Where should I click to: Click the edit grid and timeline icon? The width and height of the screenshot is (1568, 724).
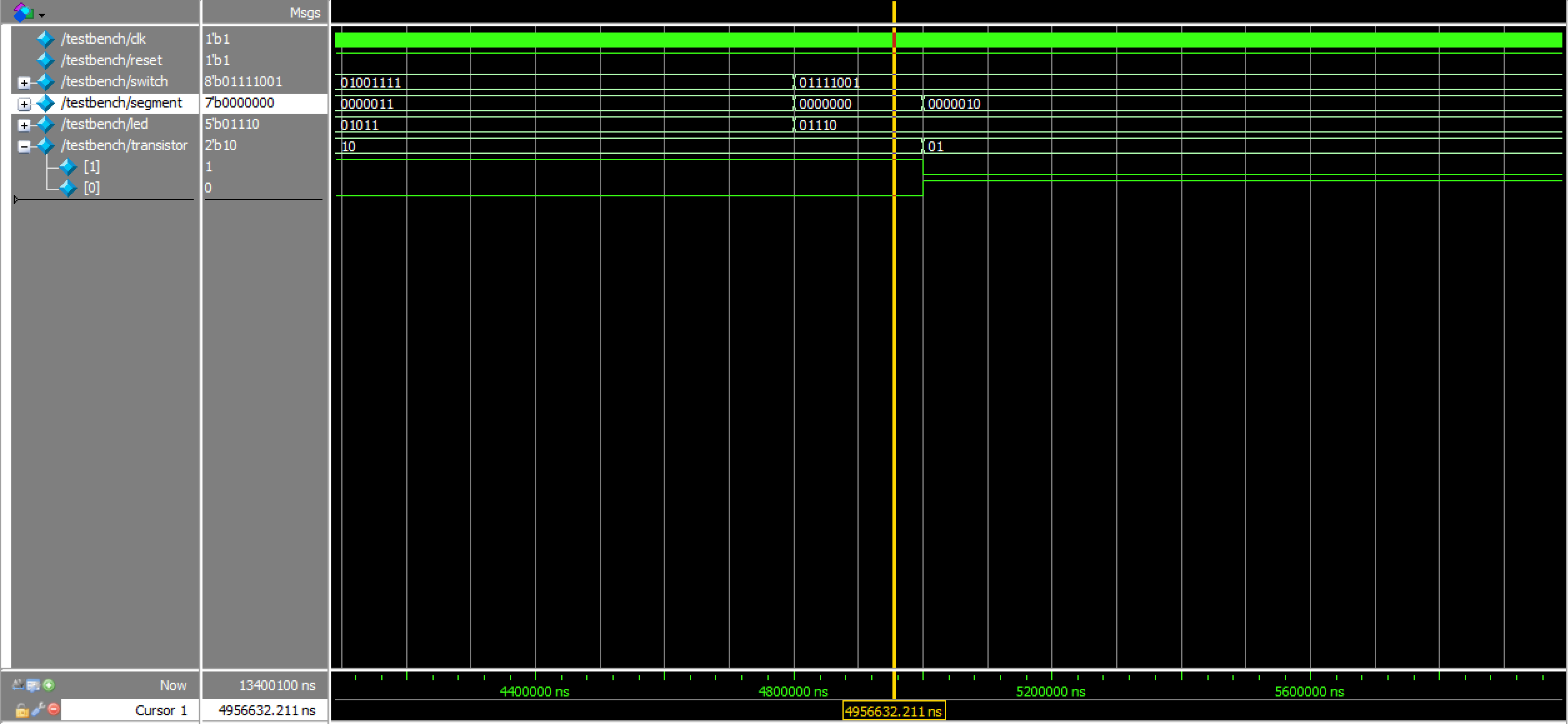(32, 685)
